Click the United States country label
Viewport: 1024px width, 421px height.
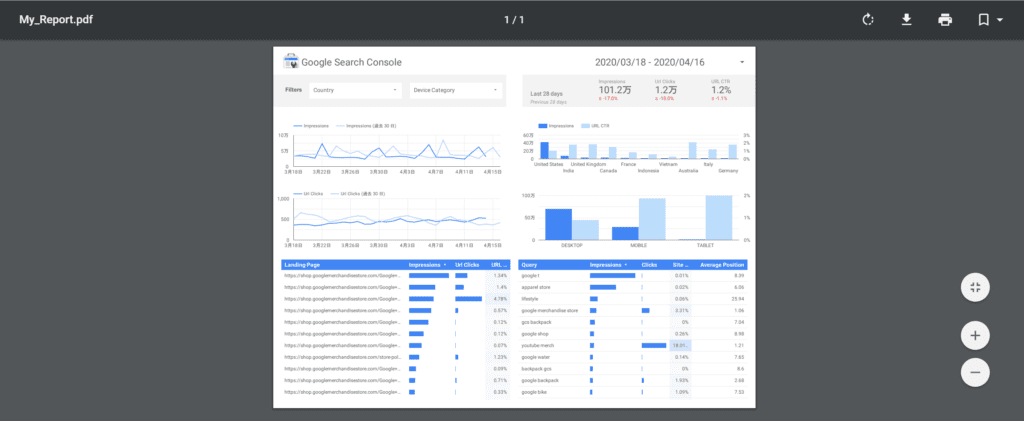pyautogui.click(x=548, y=164)
